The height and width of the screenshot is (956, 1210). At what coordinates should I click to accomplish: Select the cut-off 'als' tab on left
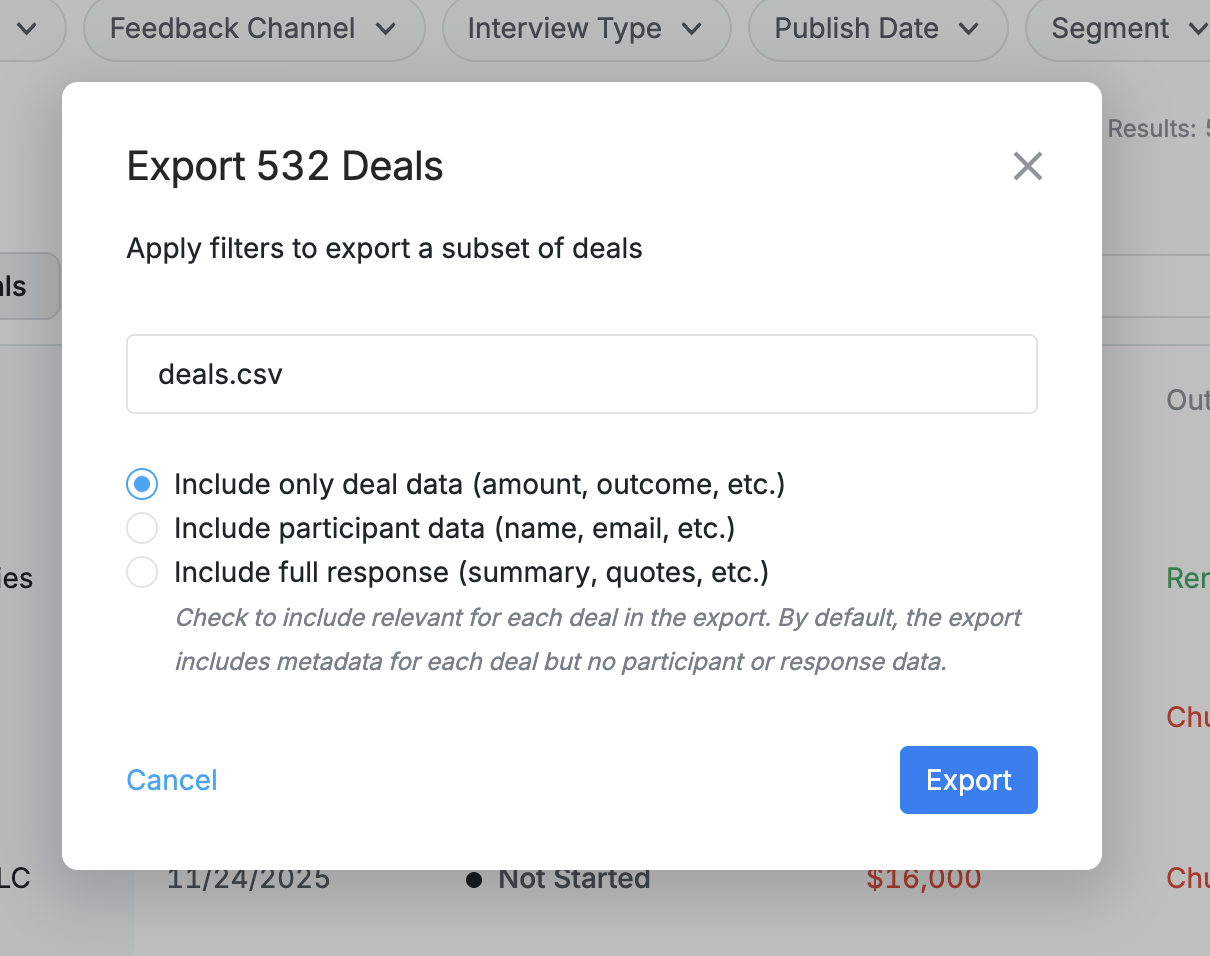click(29, 287)
